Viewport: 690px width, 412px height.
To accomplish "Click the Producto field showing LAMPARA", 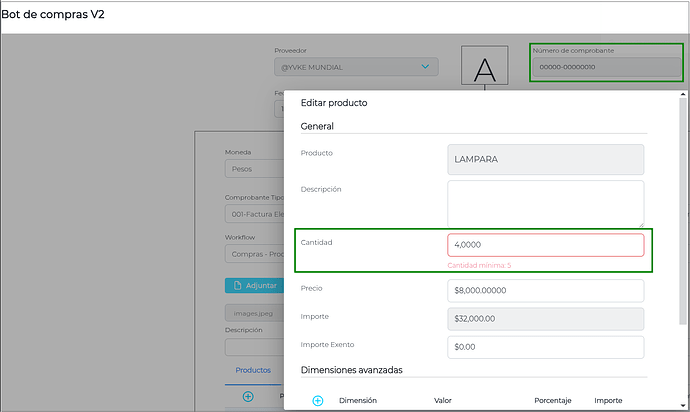I will pos(545,159).
